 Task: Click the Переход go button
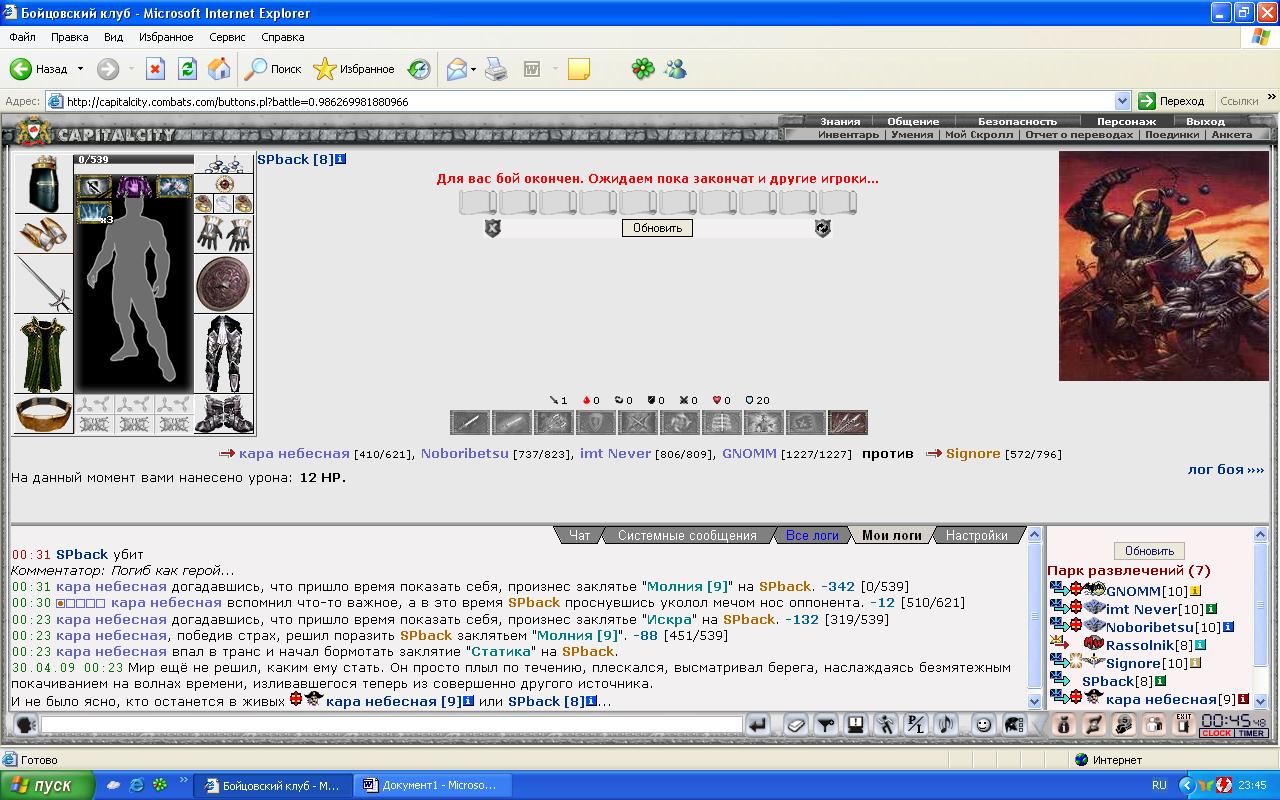point(1174,101)
